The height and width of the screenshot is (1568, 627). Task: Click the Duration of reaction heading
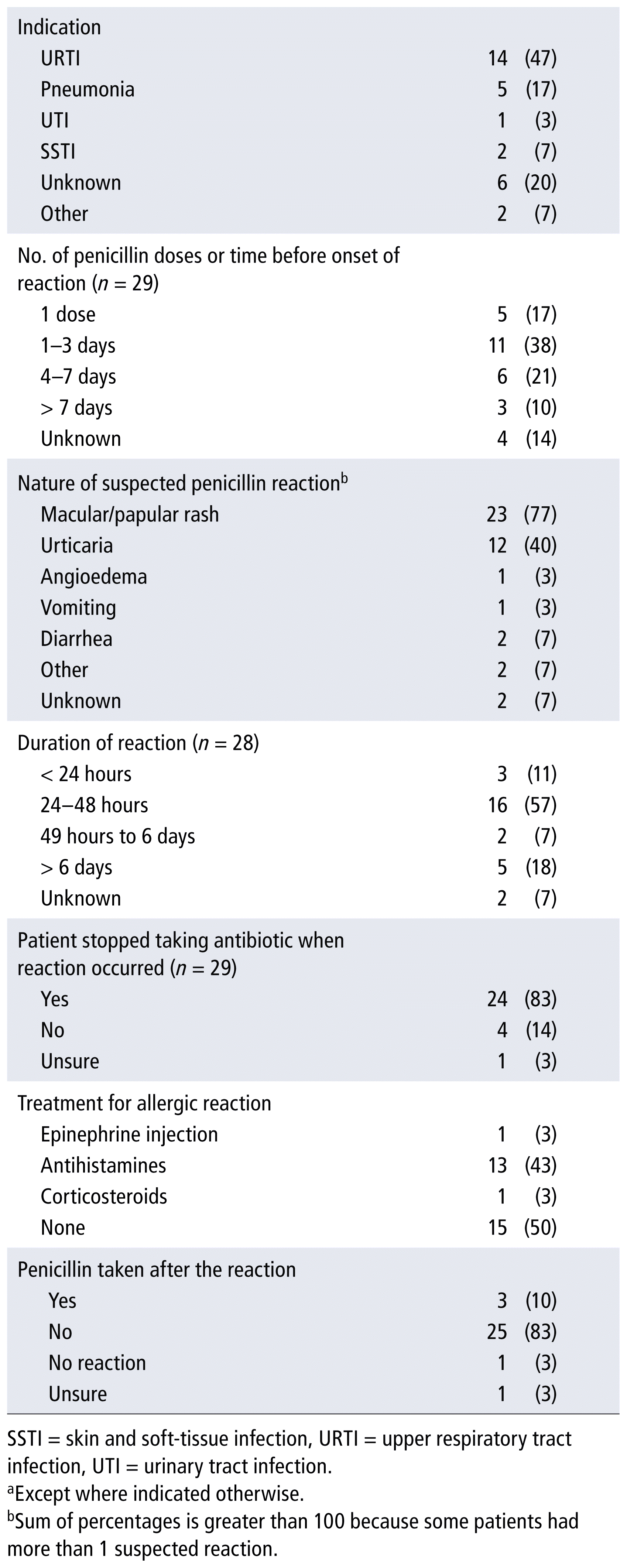point(138,743)
